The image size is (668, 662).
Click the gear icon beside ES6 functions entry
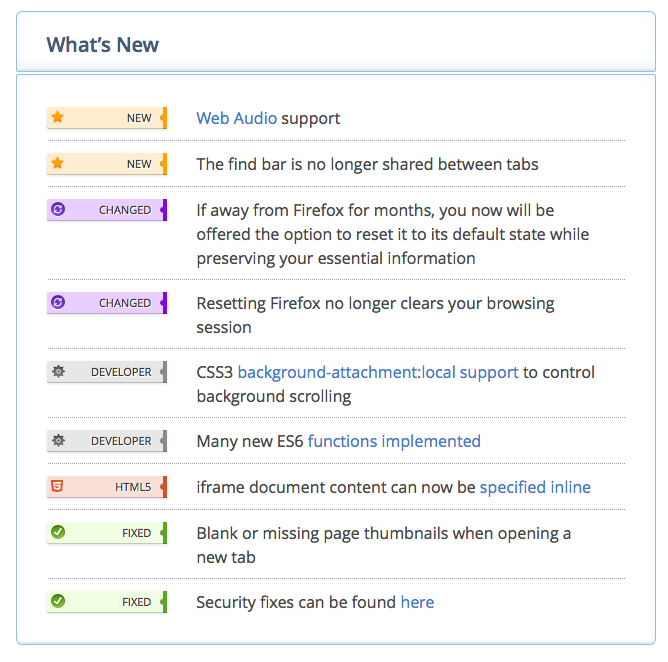point(58,441)
